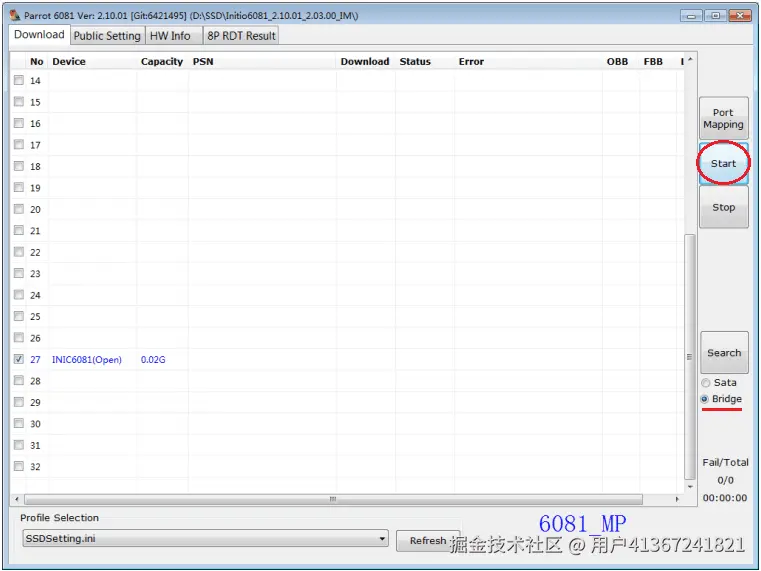The image size is (761, 571).
Task: Open the Public Setting tab
Action: point(107,35)
